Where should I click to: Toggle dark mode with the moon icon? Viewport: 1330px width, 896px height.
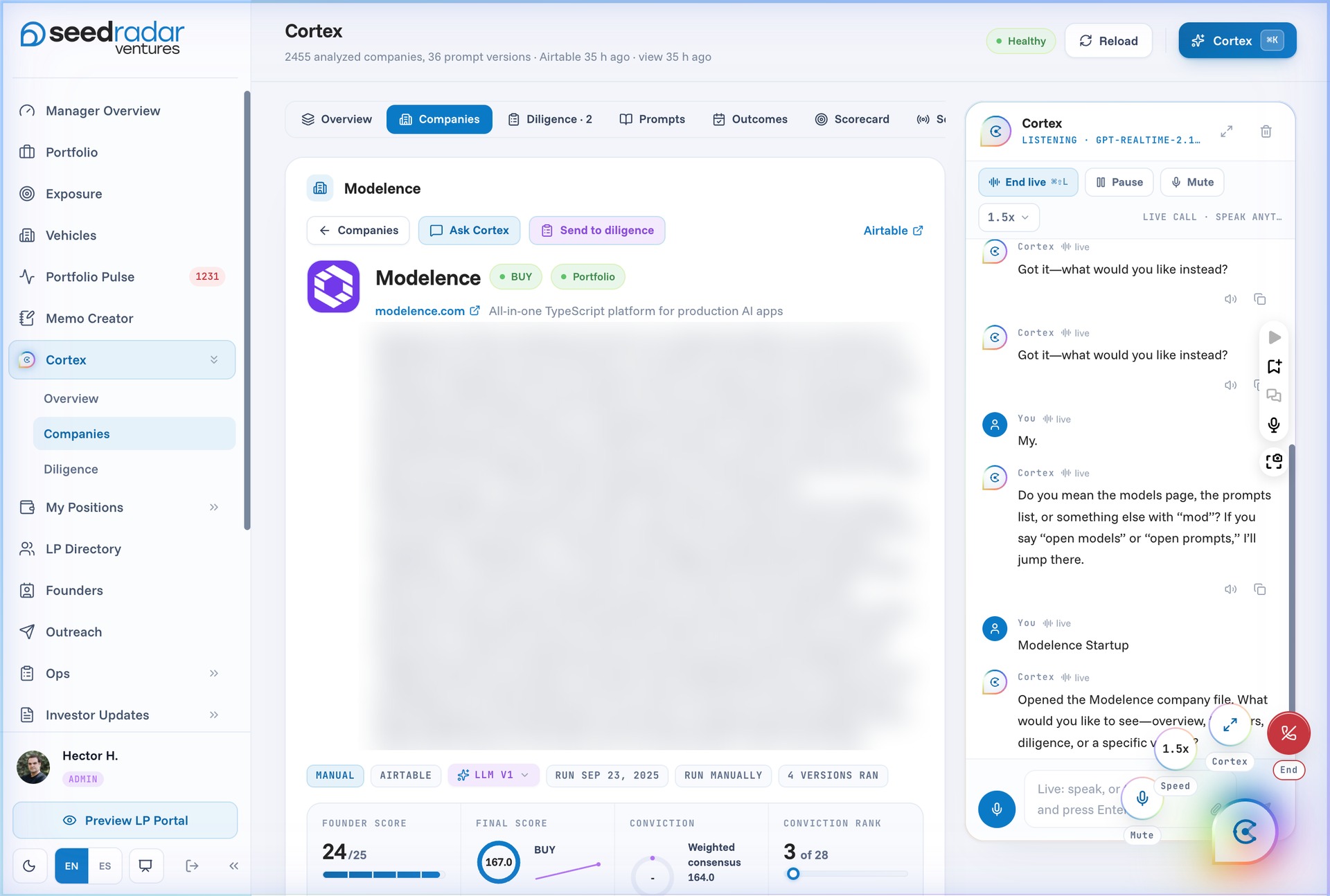point(29,866)
